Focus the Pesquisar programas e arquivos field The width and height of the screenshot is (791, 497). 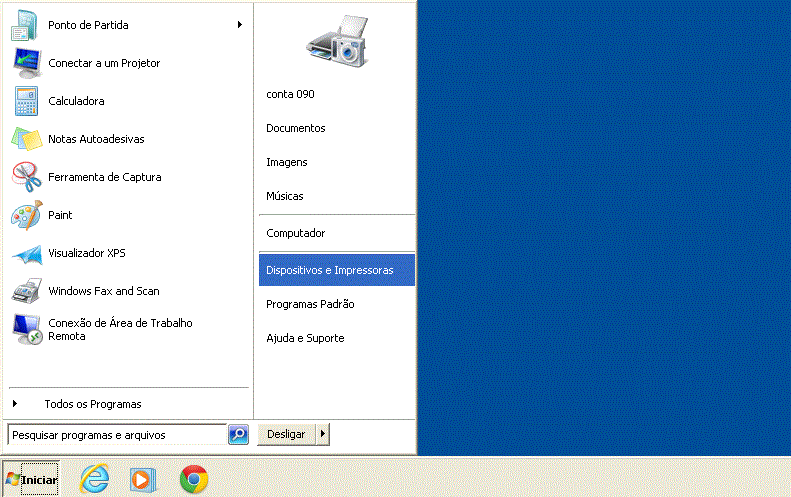[x=117, y=435]
